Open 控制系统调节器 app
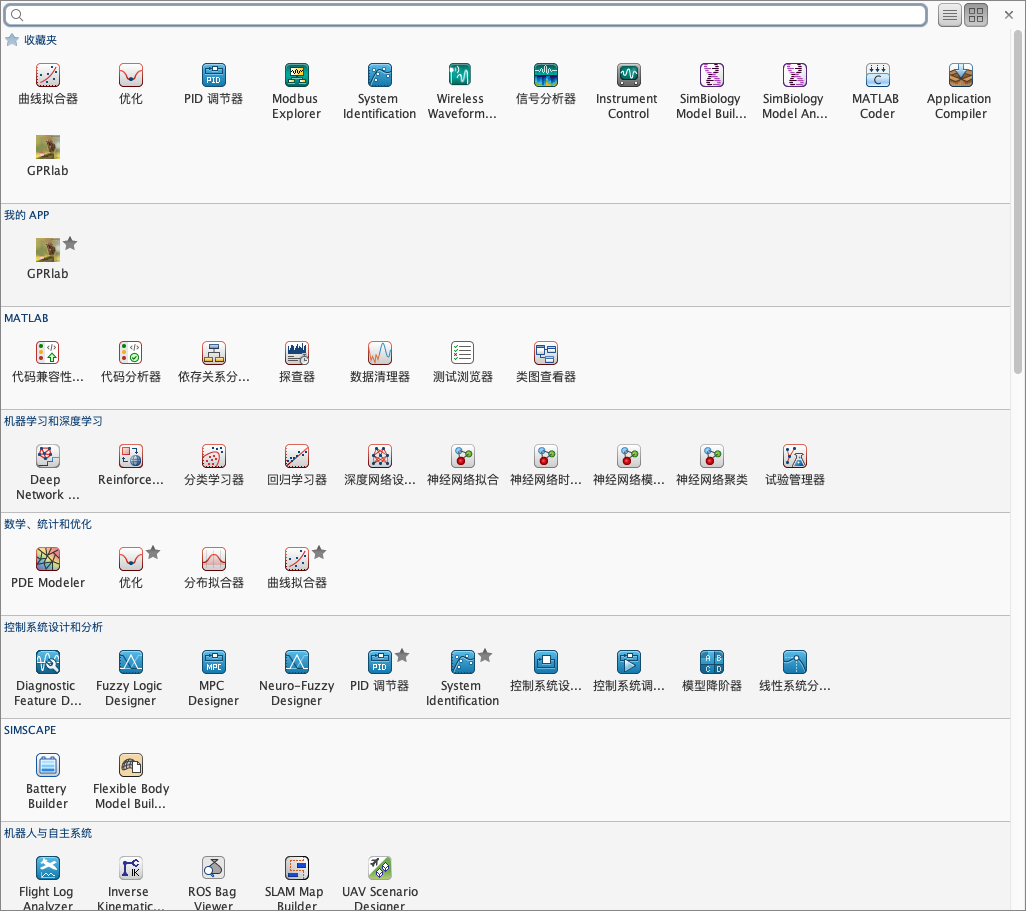The image size is (1026, 911). [x=628, y=671]
